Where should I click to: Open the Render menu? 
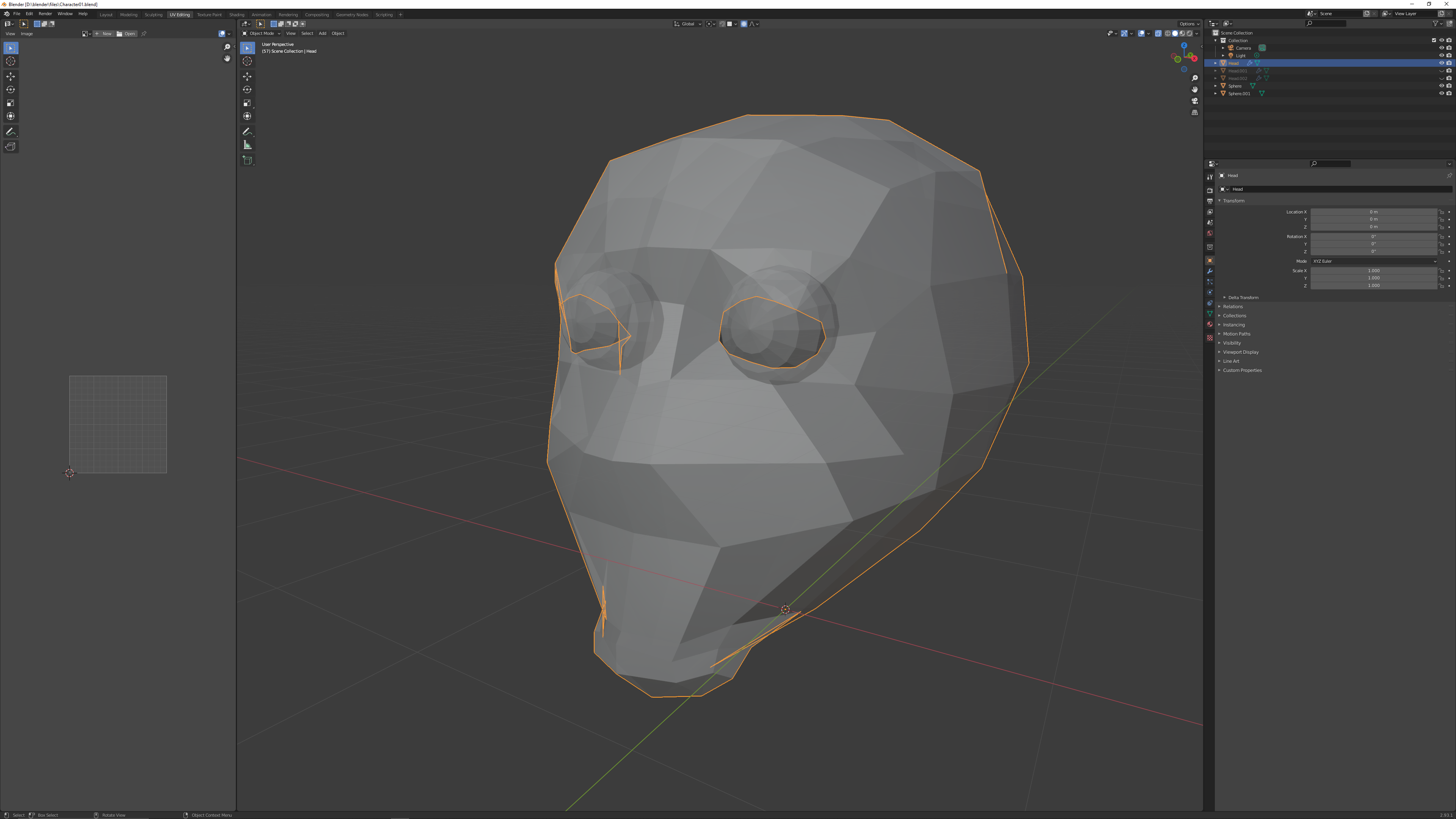tap(45, 14)
